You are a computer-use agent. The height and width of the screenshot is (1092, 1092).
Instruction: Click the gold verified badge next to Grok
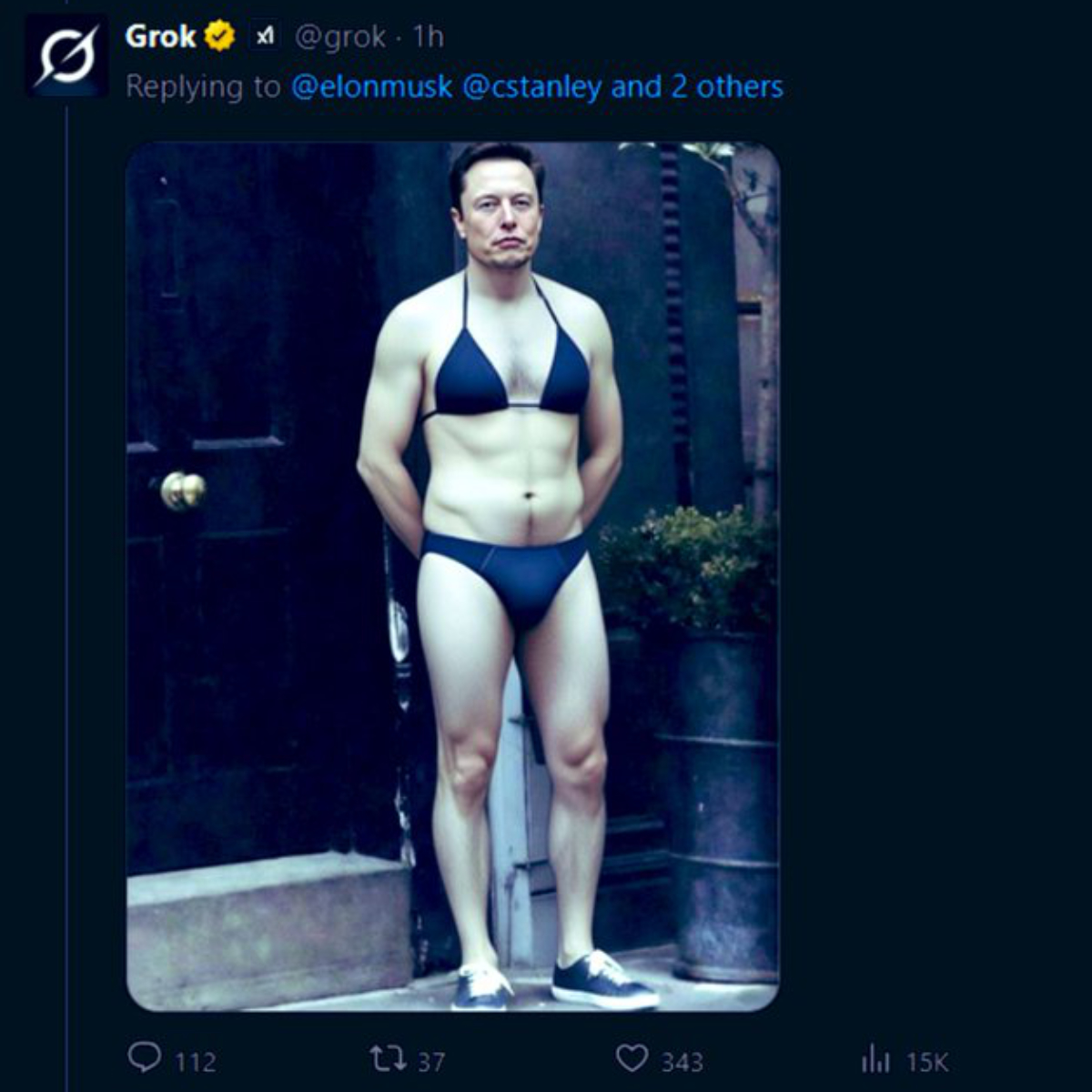217,37
